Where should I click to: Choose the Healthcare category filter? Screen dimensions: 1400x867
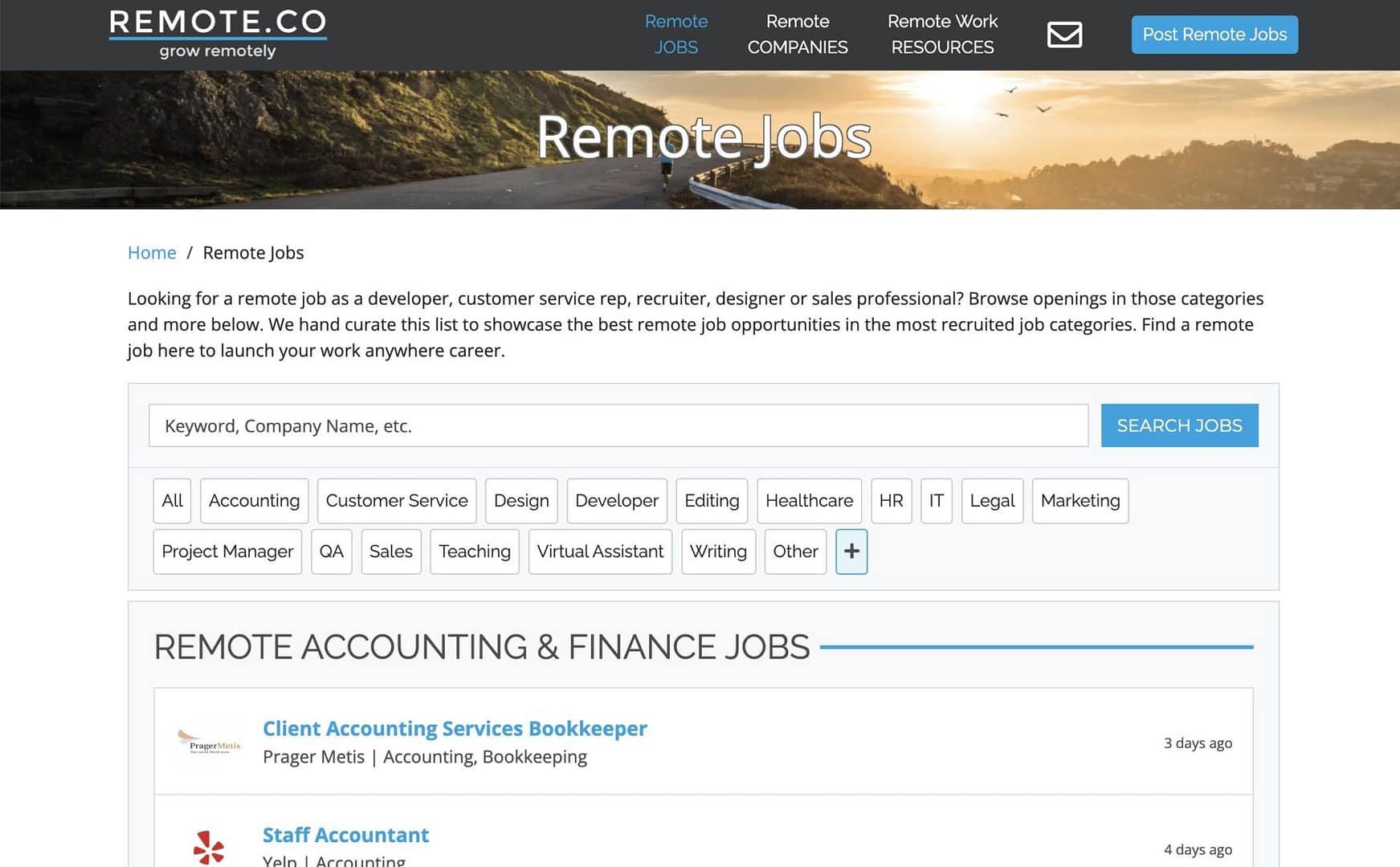[809, 501]
